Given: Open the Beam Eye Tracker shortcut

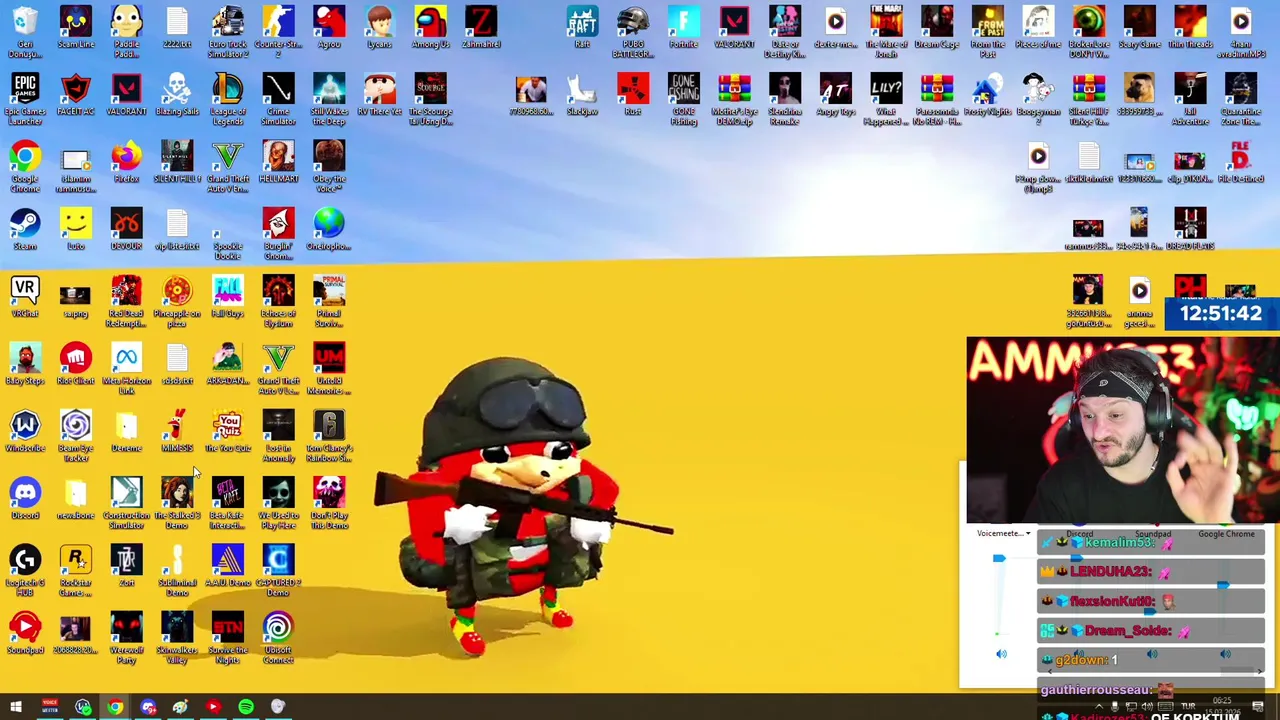Looking at the screenshot, I should click(76, 435).
